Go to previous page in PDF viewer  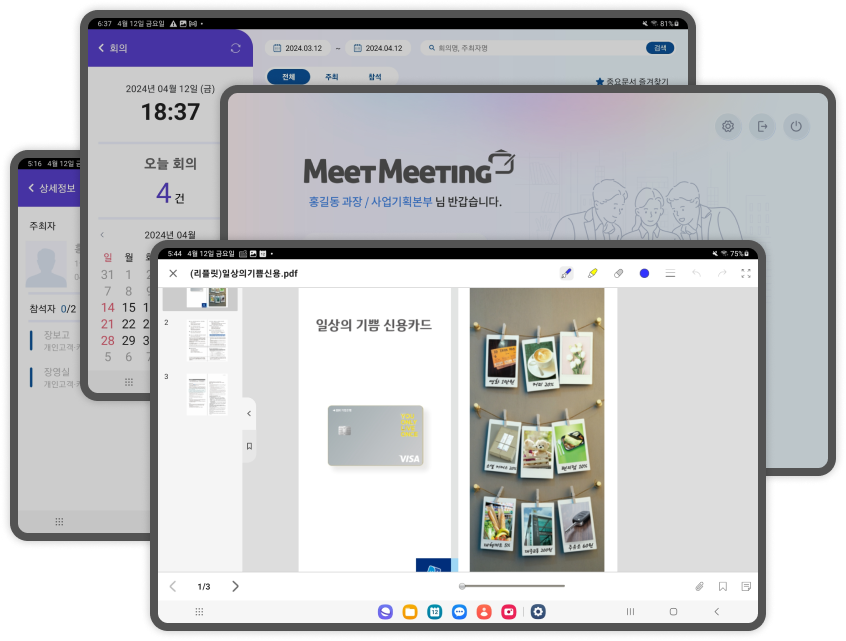pyautogui.click(x=173, y=587)
